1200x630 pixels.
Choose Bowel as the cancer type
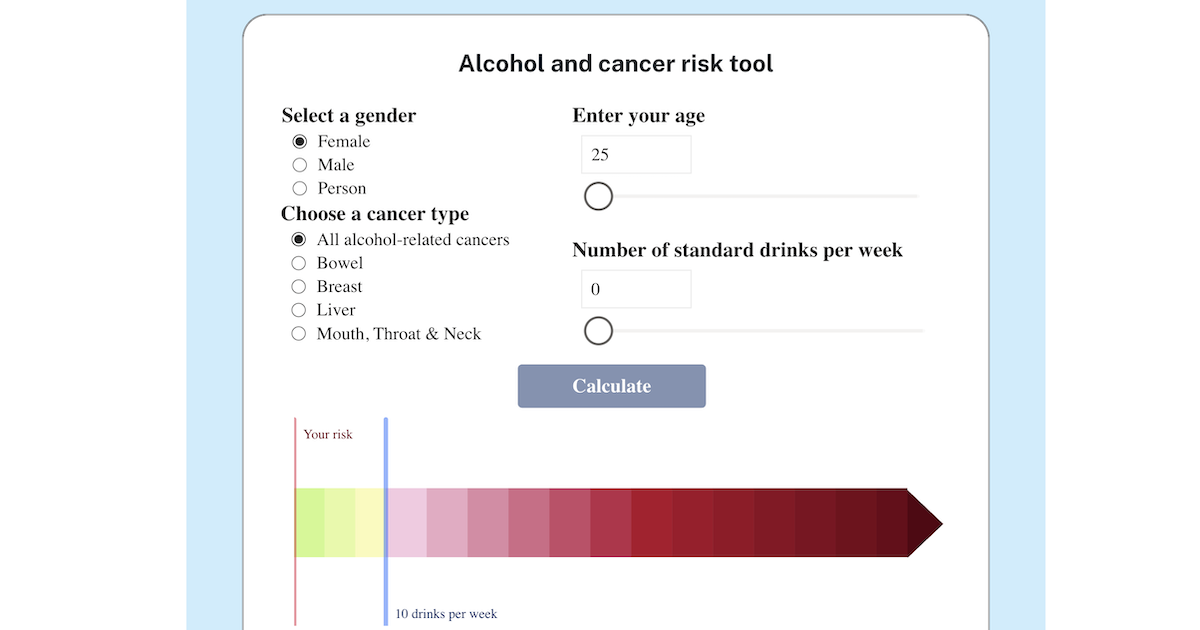tap(298, 262)
